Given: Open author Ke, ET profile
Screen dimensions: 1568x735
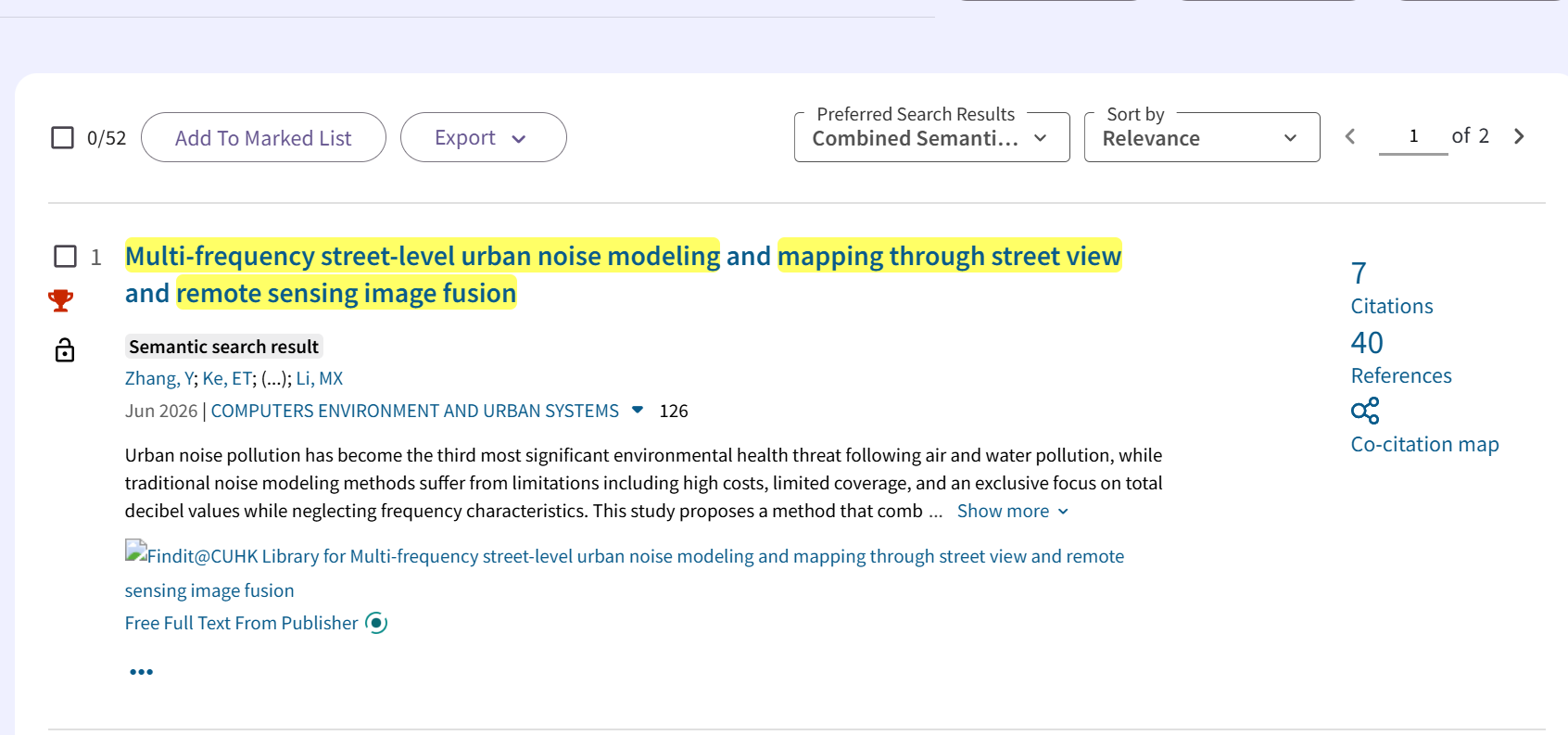Looking at the screenshot, I should coord(227,378).
